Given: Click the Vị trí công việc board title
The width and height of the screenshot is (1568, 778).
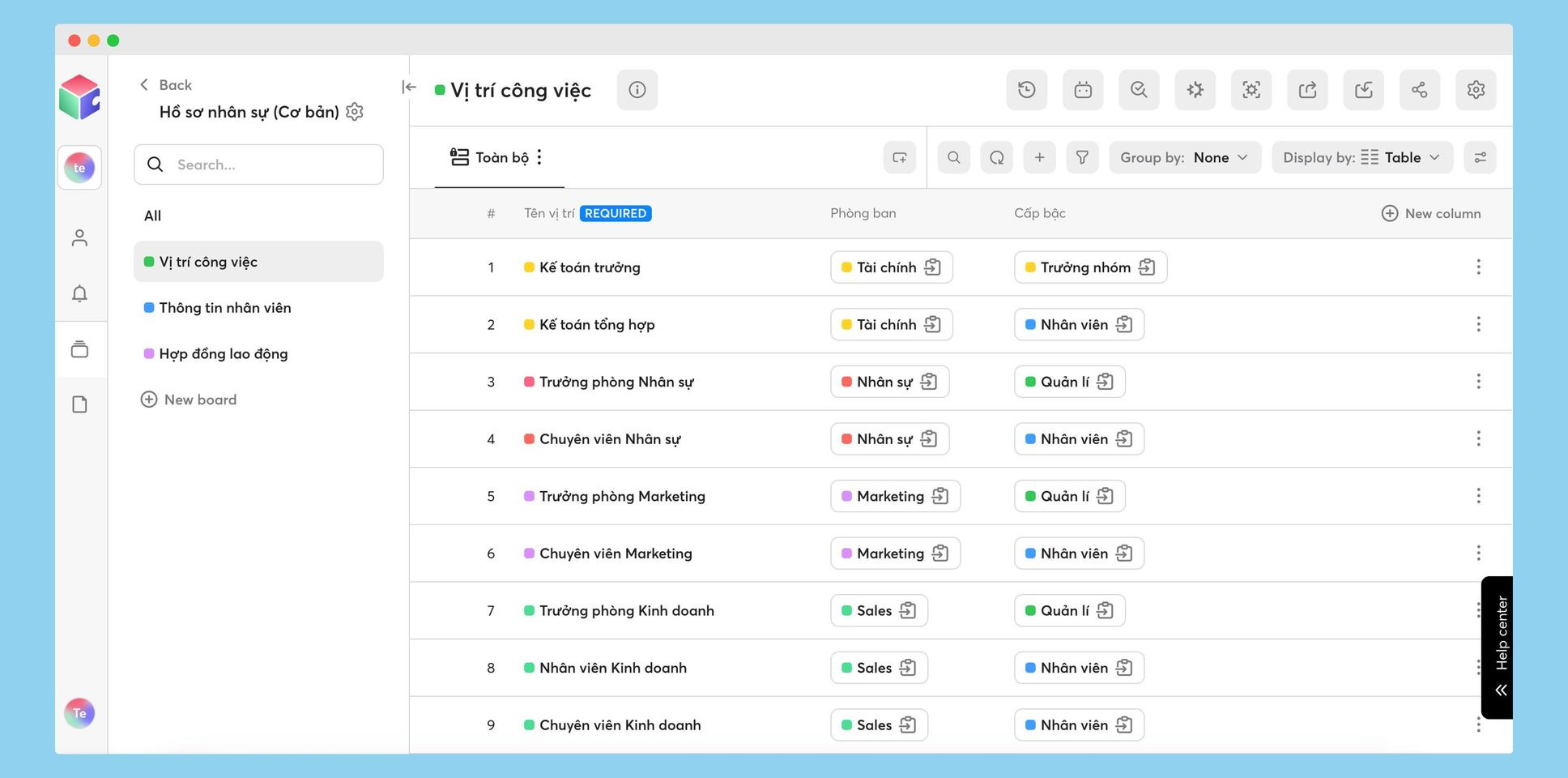Looking at the screenshot, I should 521,90.
